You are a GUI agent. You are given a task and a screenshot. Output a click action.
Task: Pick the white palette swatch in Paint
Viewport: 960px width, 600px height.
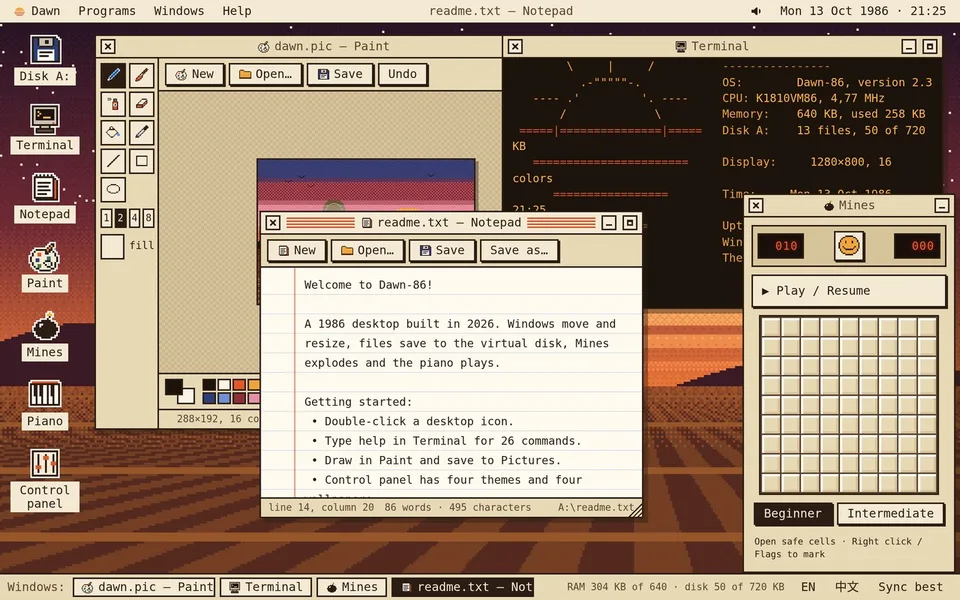click(x=224, y=384)
